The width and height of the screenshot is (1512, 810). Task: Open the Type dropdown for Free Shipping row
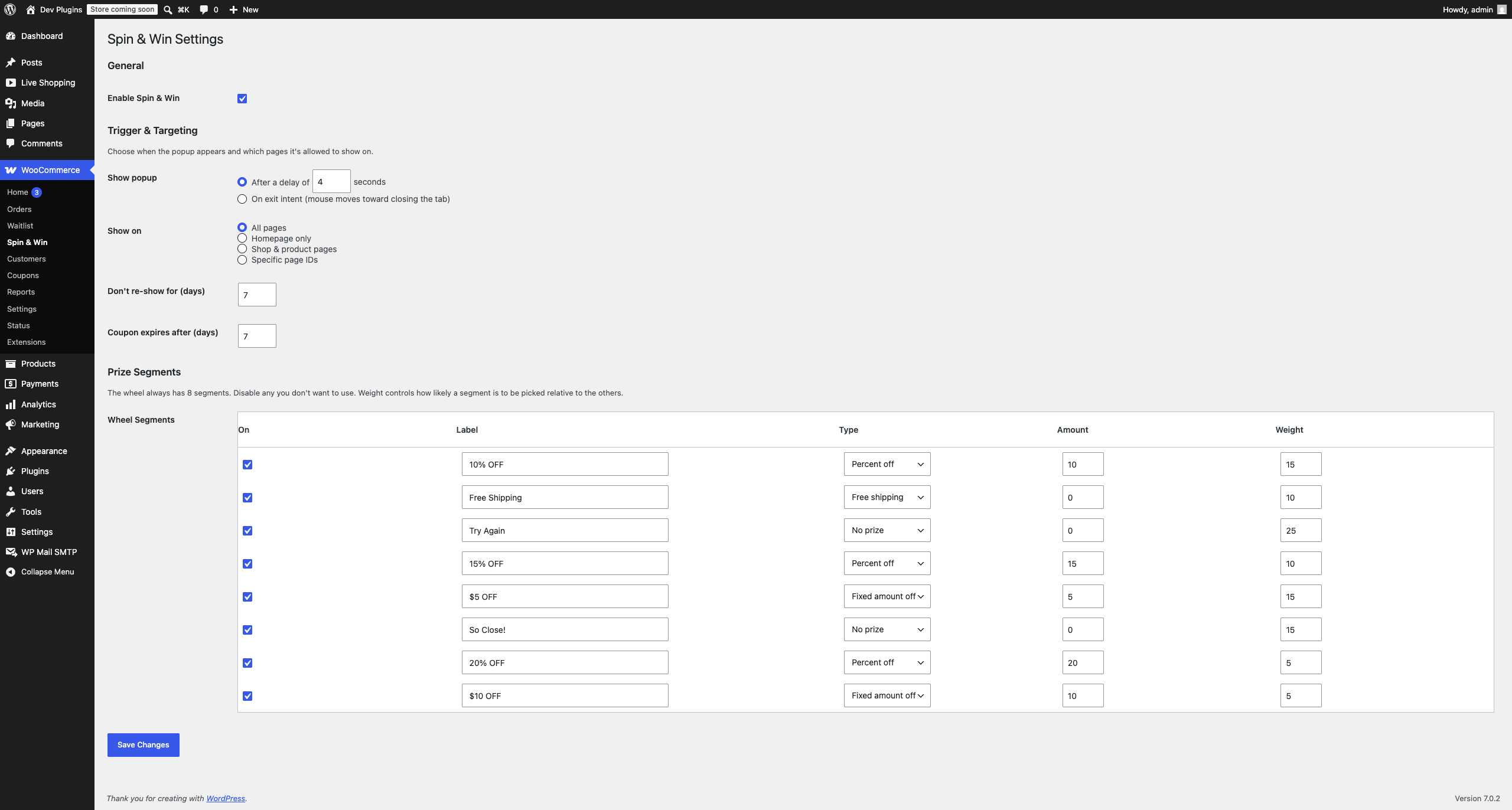tap(887, 497)
